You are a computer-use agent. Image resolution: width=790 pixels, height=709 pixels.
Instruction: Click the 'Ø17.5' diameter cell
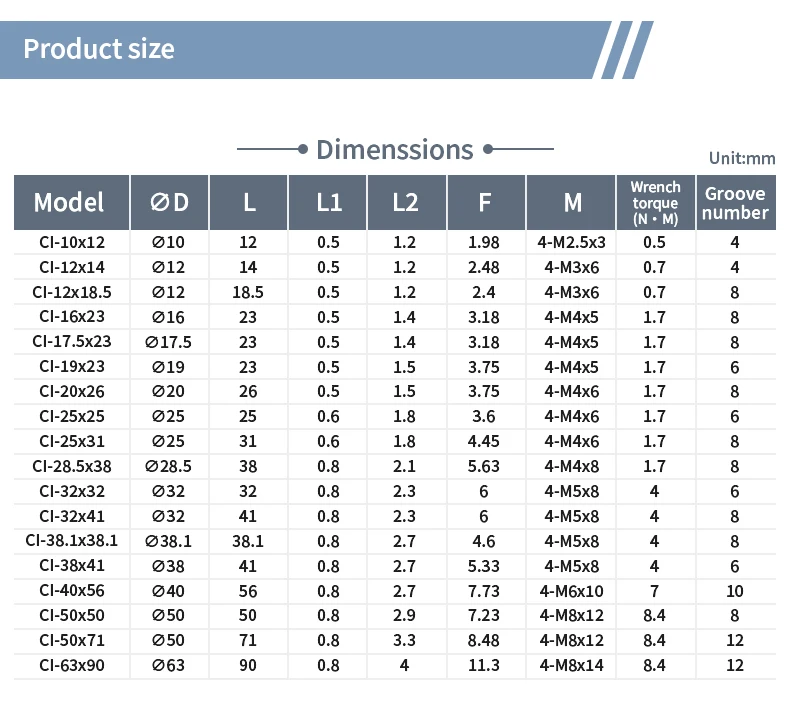168,342
